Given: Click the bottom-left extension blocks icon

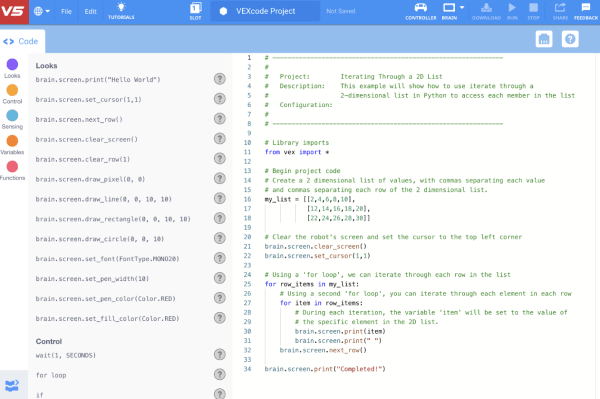Looking at the screenshot, I should pyautogui.click(x=11, y=385).
